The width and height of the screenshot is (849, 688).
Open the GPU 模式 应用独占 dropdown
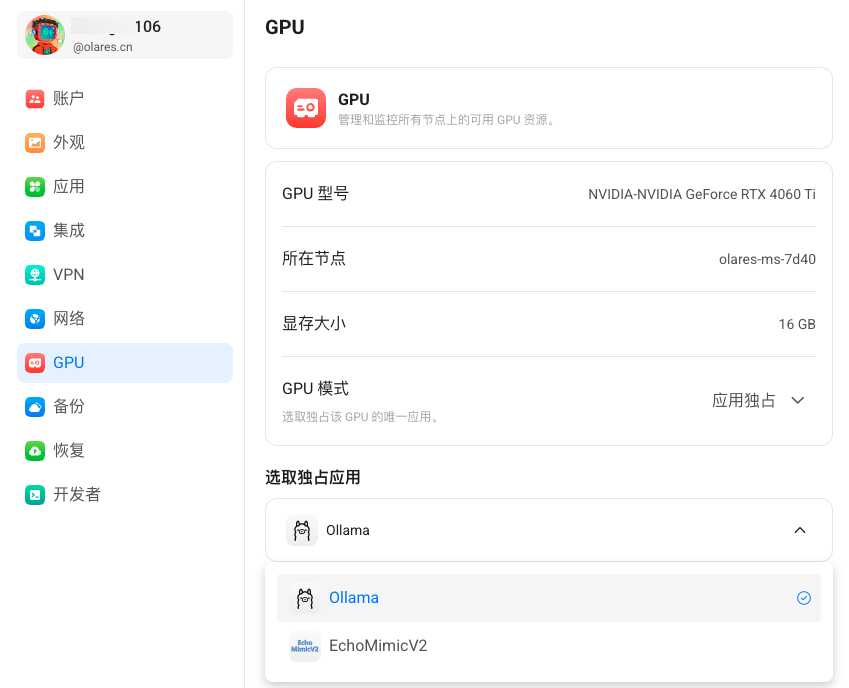pos(758,400)
